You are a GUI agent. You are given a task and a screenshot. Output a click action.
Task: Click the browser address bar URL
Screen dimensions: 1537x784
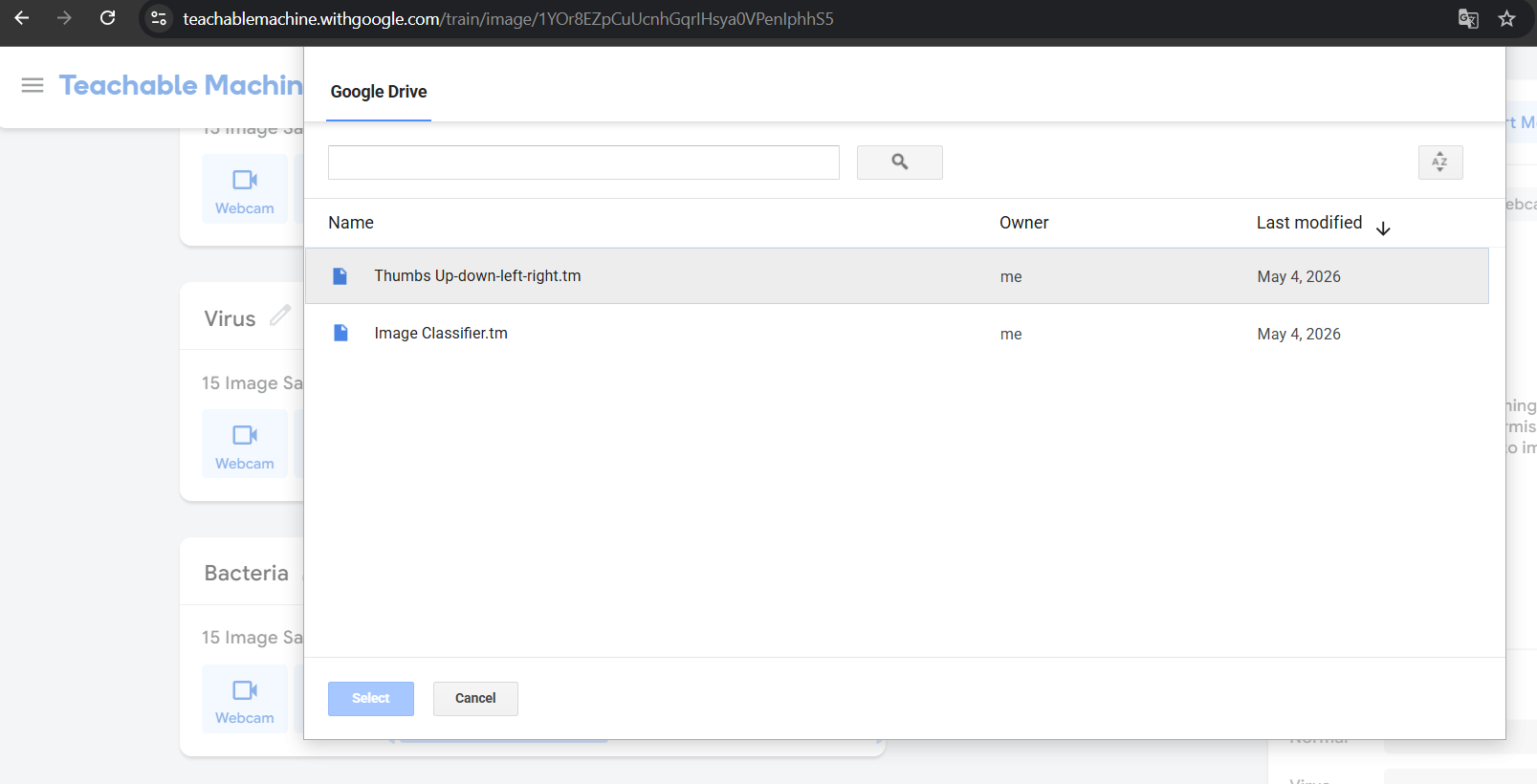point(508,19)
